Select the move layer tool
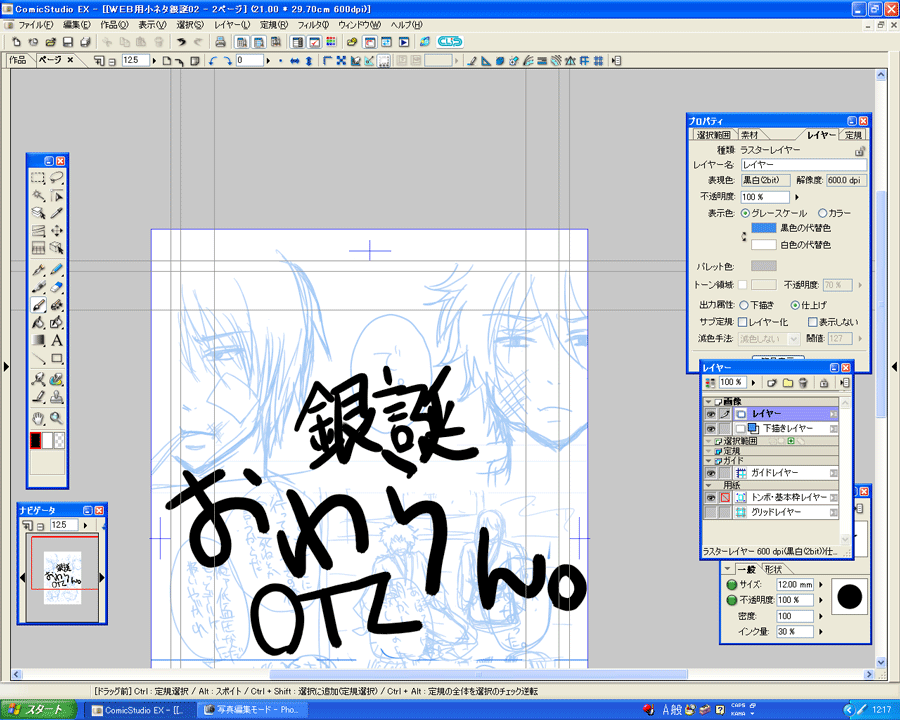The image size is (900, 720). click(56, 231)
